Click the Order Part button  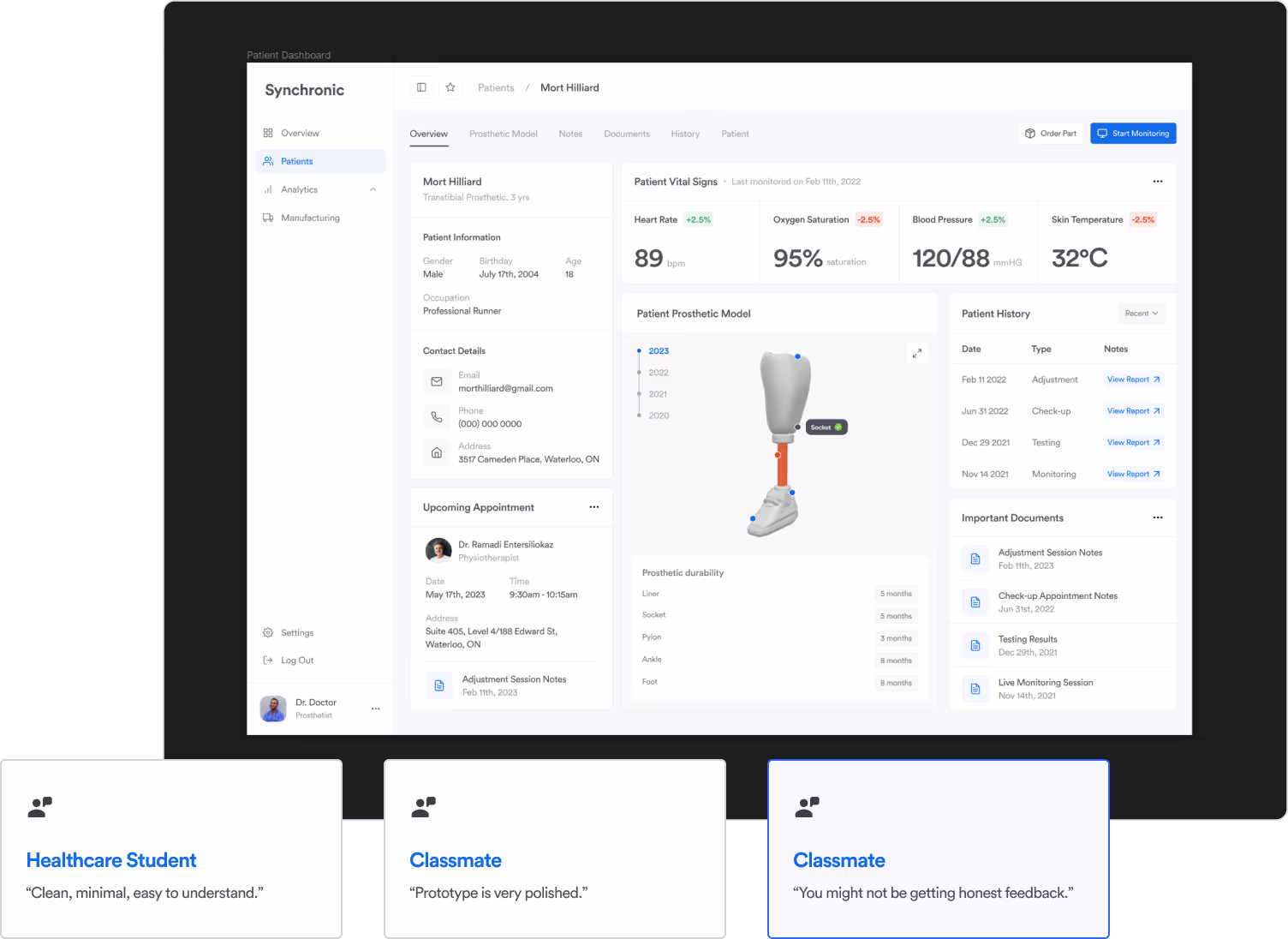[x=1051, y=134]
